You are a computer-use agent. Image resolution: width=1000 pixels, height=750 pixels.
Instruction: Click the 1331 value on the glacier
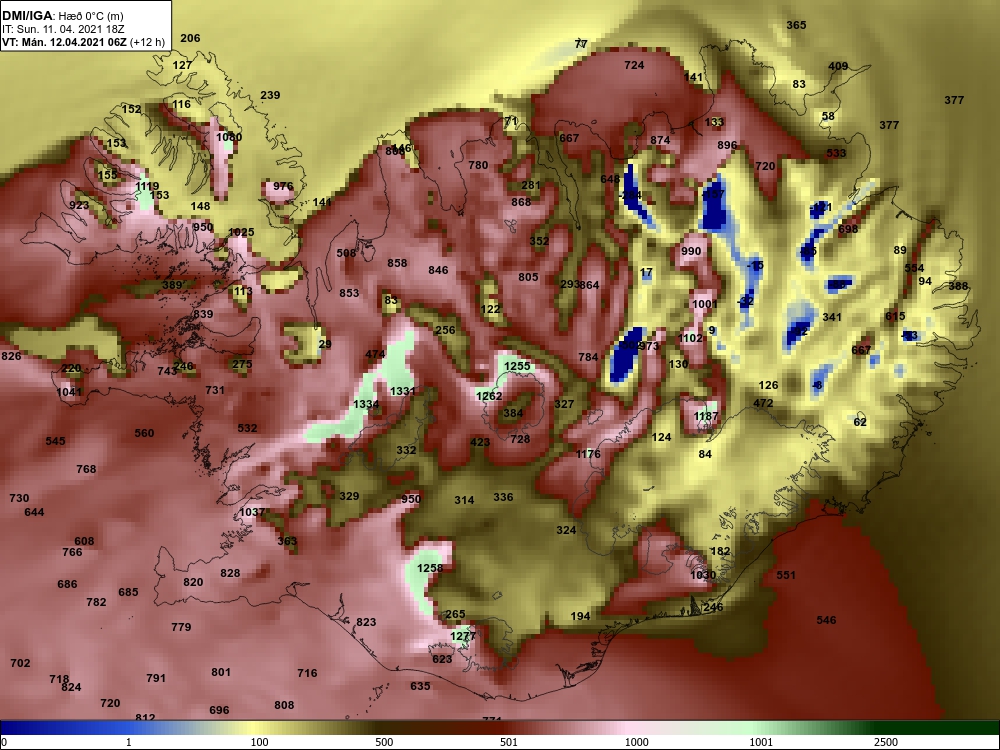pyautogui.click(x=403, y=392)
